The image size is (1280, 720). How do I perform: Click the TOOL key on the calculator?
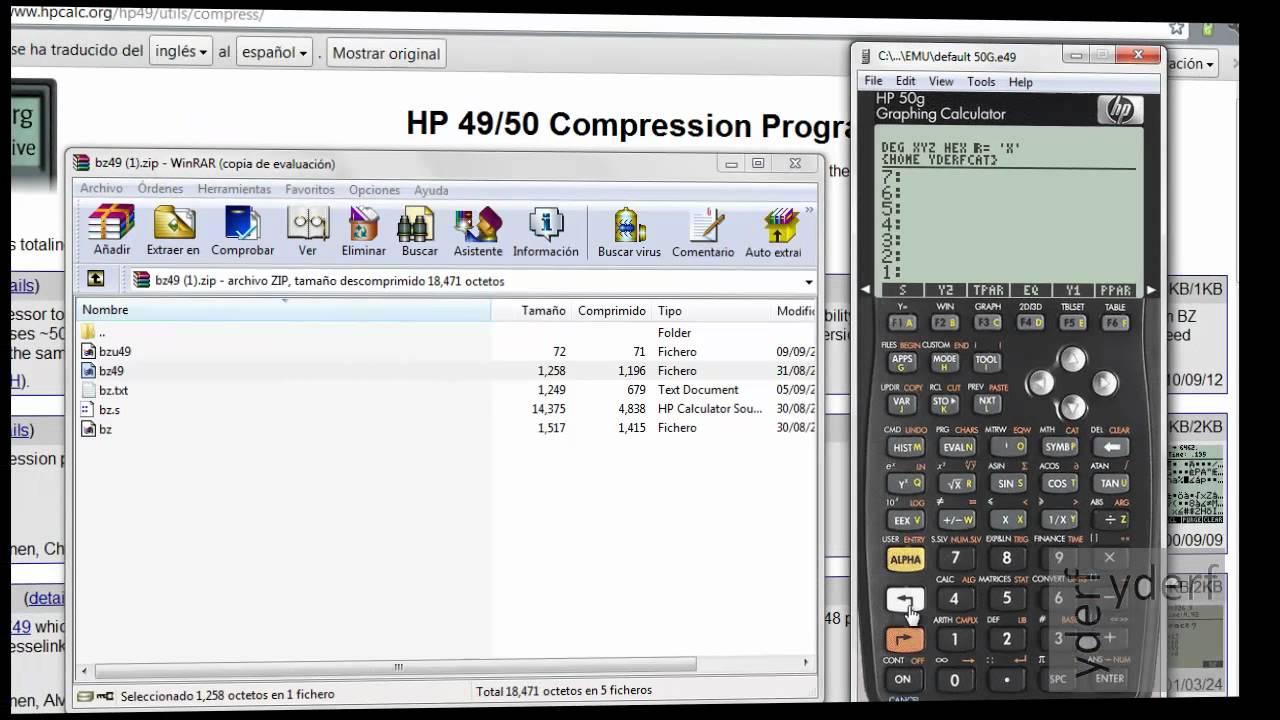(987, 361)
